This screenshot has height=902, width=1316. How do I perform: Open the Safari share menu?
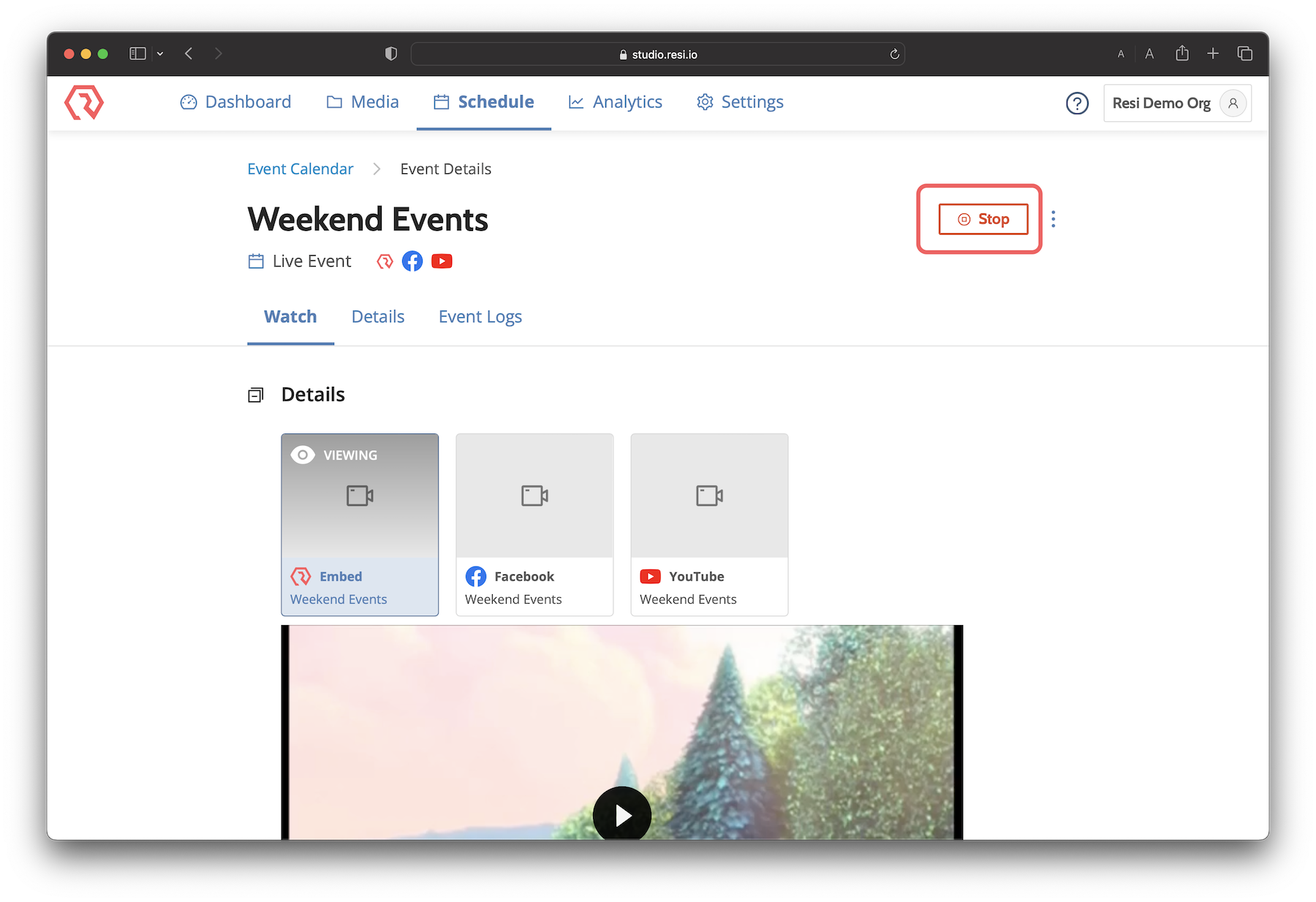[1182, 53]
